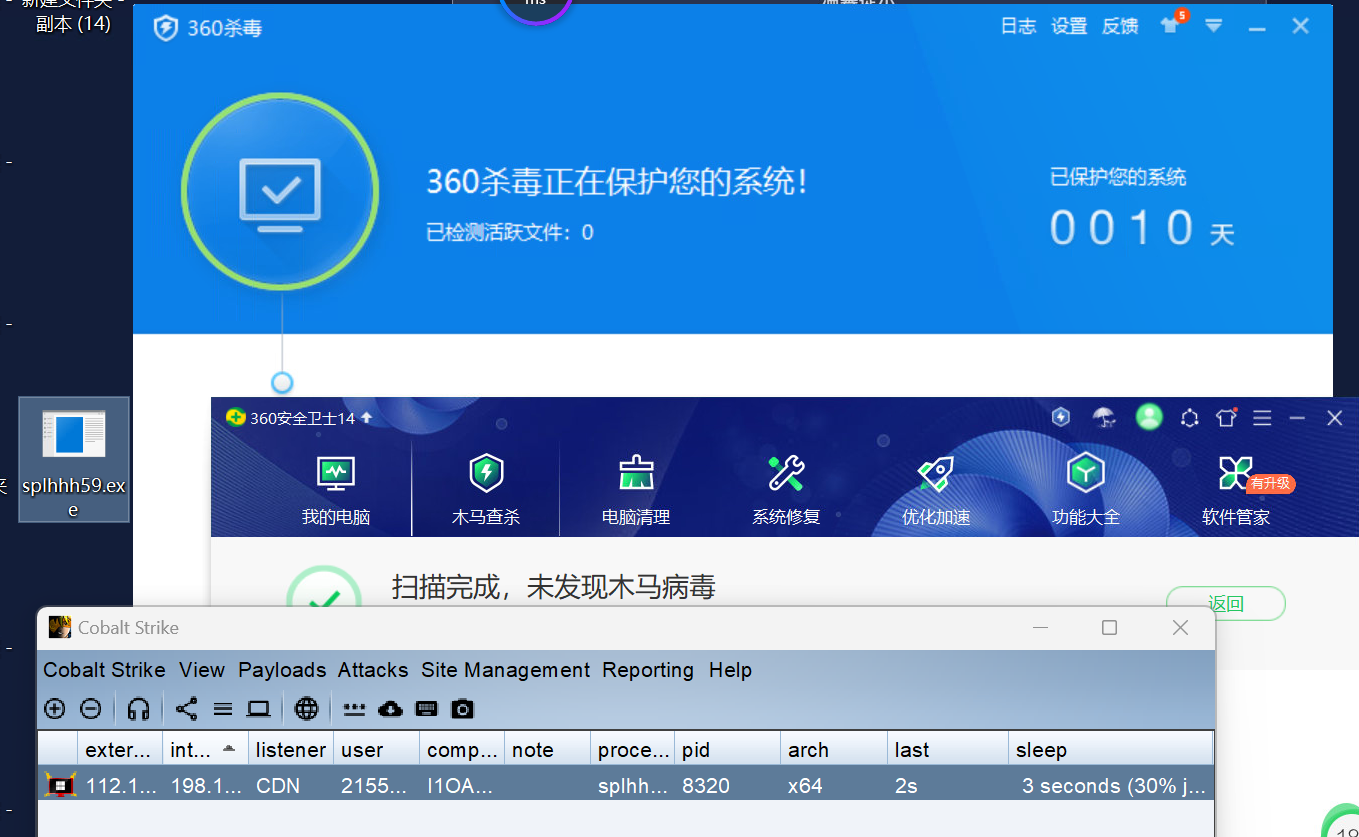Open the Payloads menu
1359x837 pixels.
click(282, 670)
